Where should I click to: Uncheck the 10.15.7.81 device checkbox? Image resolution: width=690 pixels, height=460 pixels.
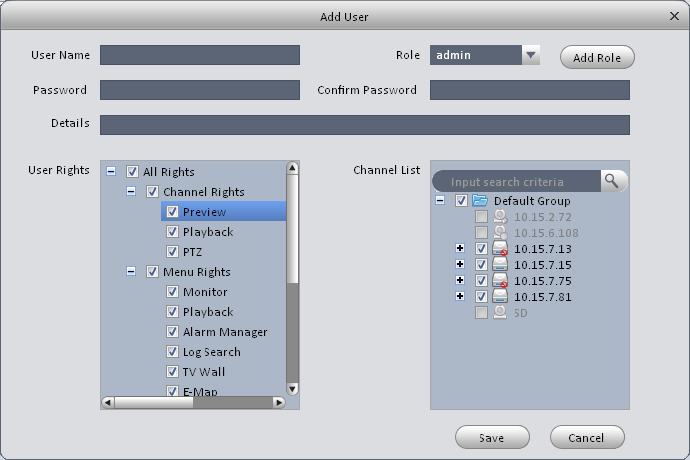(x=481, y=297)
